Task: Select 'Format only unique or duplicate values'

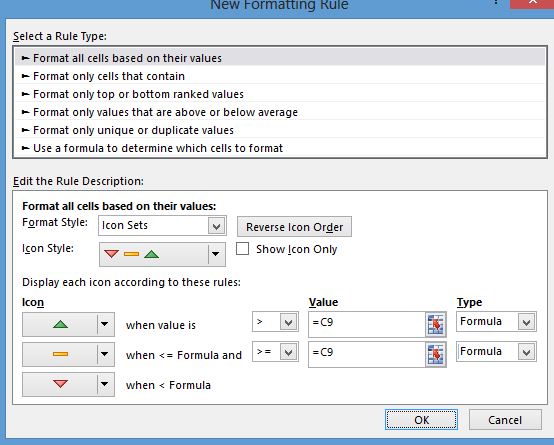Action: click(x=280, y=130)
